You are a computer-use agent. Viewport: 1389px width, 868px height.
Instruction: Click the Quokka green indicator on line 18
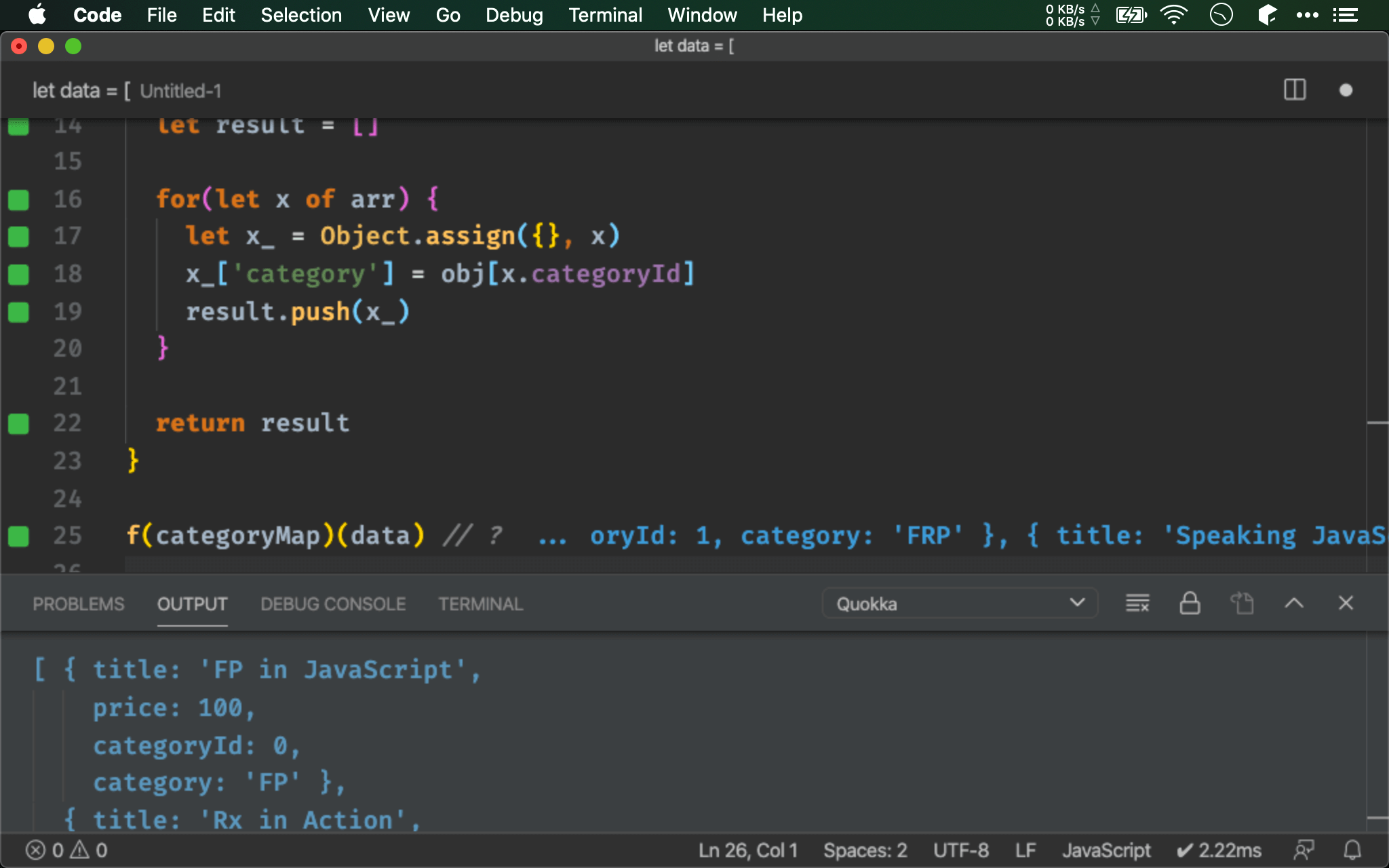[x=18, y=275]
